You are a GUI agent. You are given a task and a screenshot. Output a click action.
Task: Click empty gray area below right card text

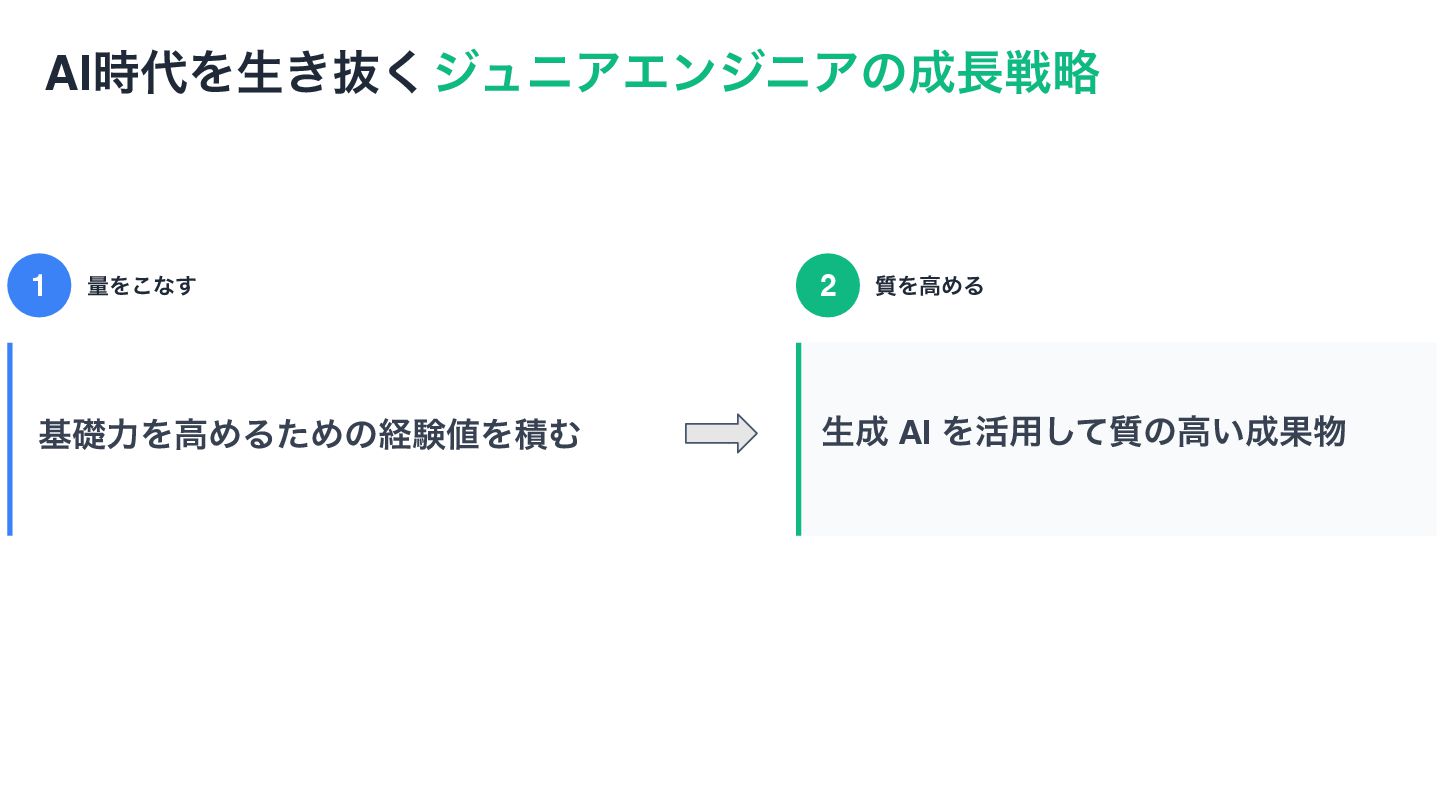[1115, 500]
